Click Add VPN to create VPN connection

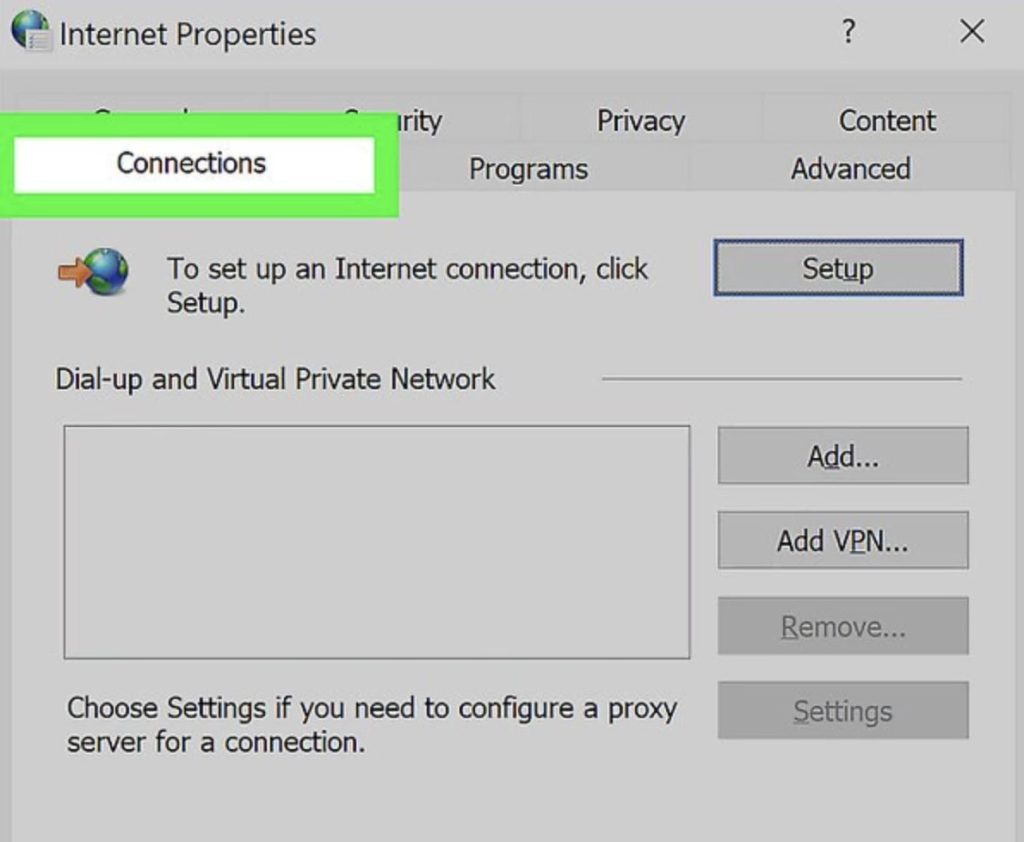[842, 540]
